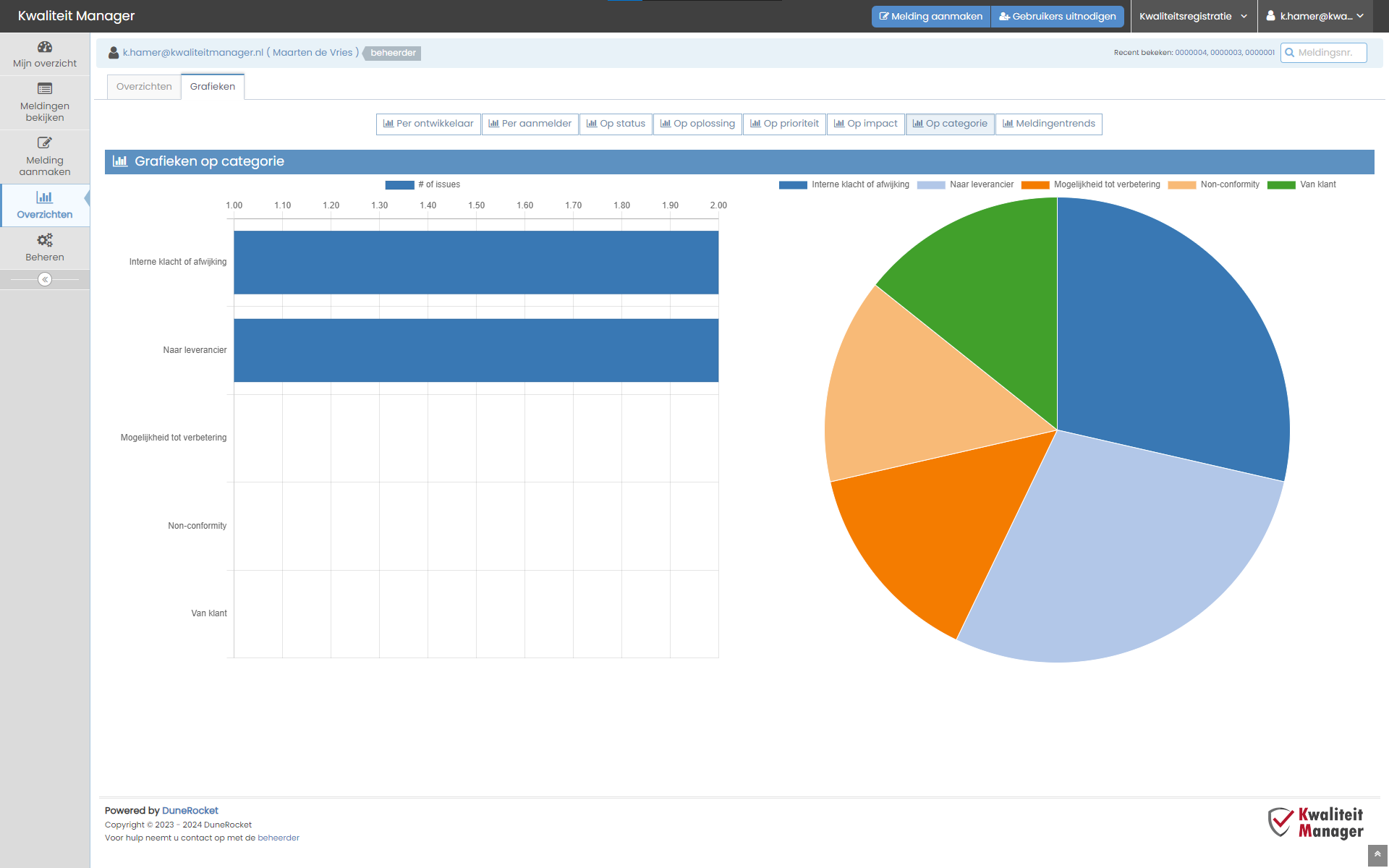The width and height of the screenshot is (1389, 868).
Task: Select Overzichten chart icon in sidebar
Action: pyautogui.click(x=45, y=197)
